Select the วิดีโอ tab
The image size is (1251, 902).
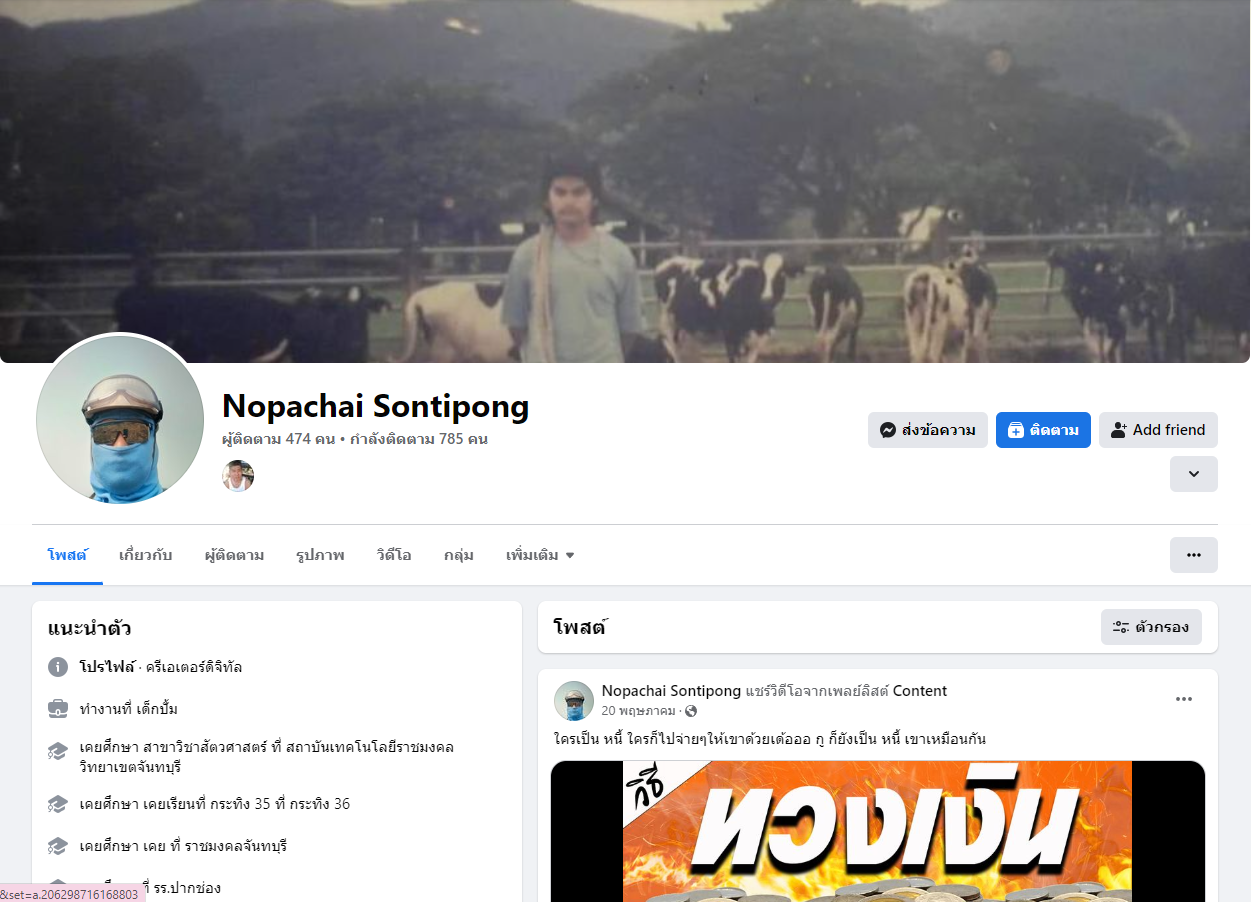click(x=394, y=555)
